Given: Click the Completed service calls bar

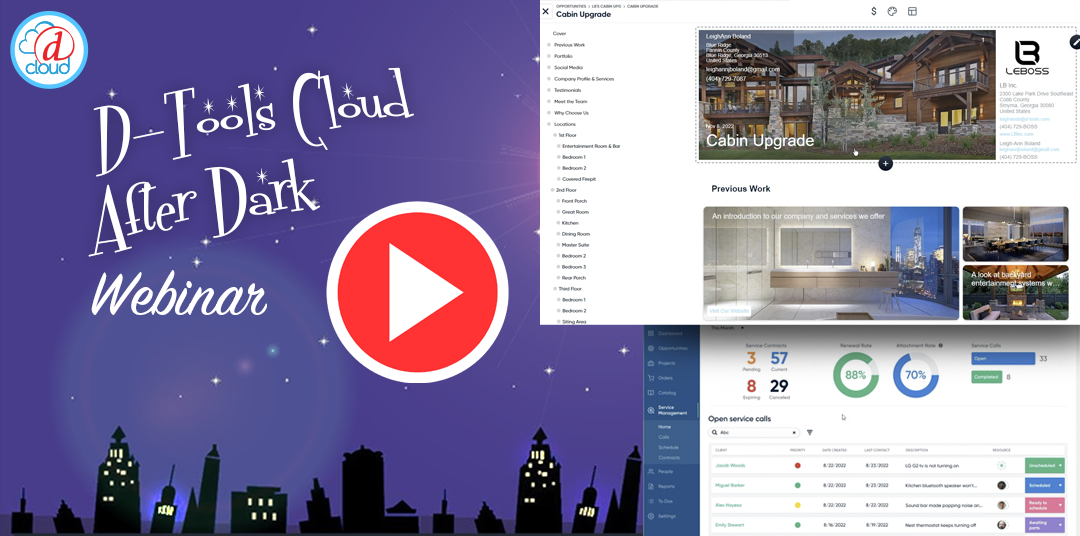Looking at the screenshot, I should pyautogui.click(x=986, y=377).
